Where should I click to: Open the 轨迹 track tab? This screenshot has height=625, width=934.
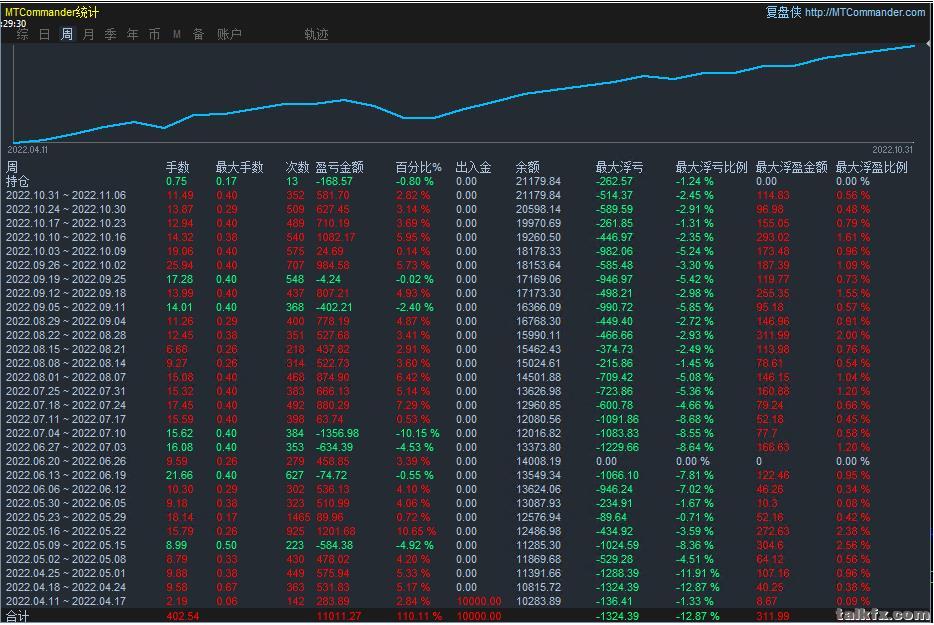[316, 35]
